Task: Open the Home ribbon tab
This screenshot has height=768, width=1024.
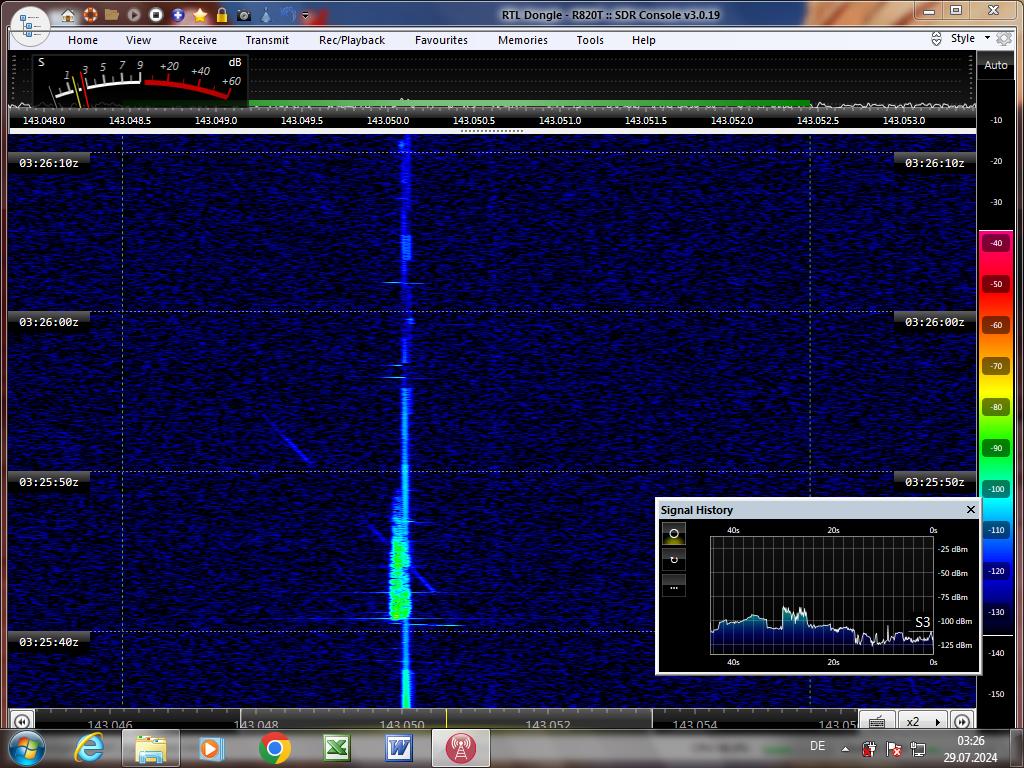Action: coord(83,40)
